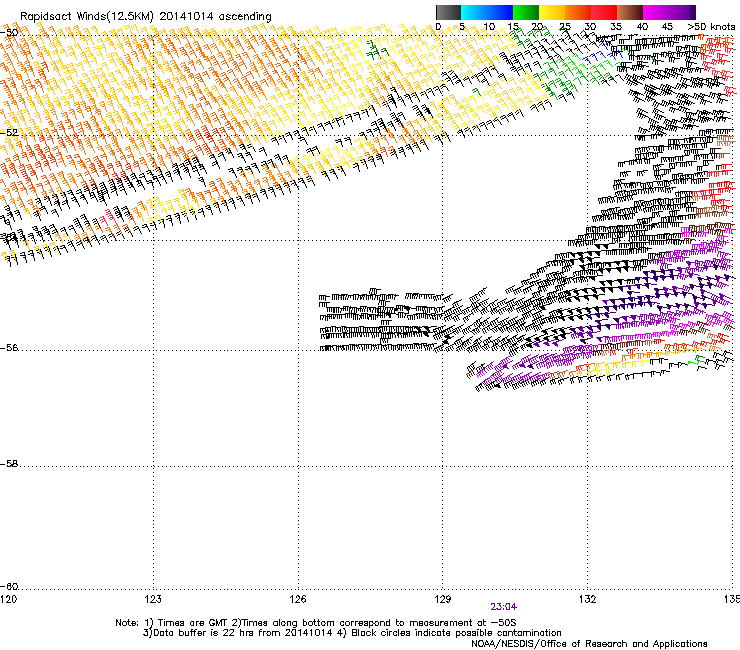Click the orange 25-30 knots legend swatch

click(578, 12)
